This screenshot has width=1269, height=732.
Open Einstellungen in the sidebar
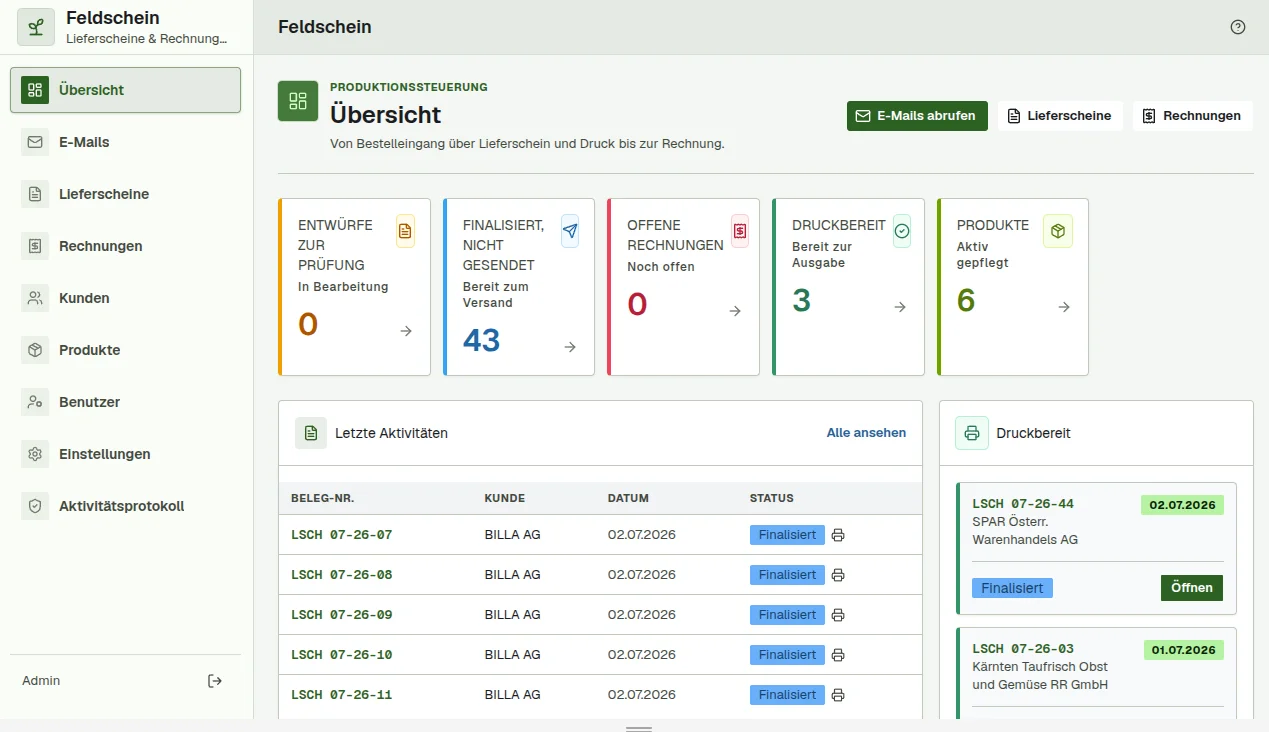[x=126, y=454]
